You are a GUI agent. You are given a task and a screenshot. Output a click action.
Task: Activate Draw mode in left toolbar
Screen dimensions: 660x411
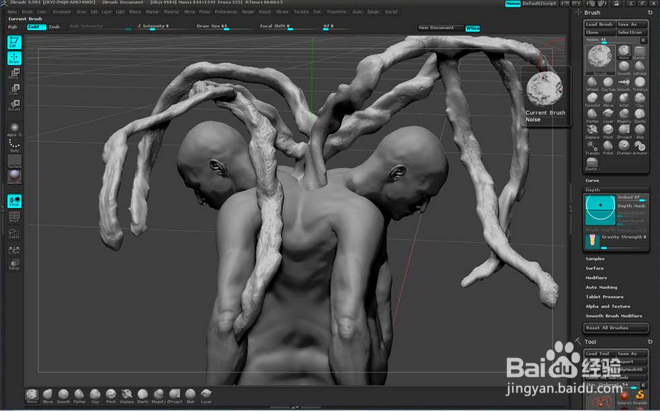[x=14, y=58]
